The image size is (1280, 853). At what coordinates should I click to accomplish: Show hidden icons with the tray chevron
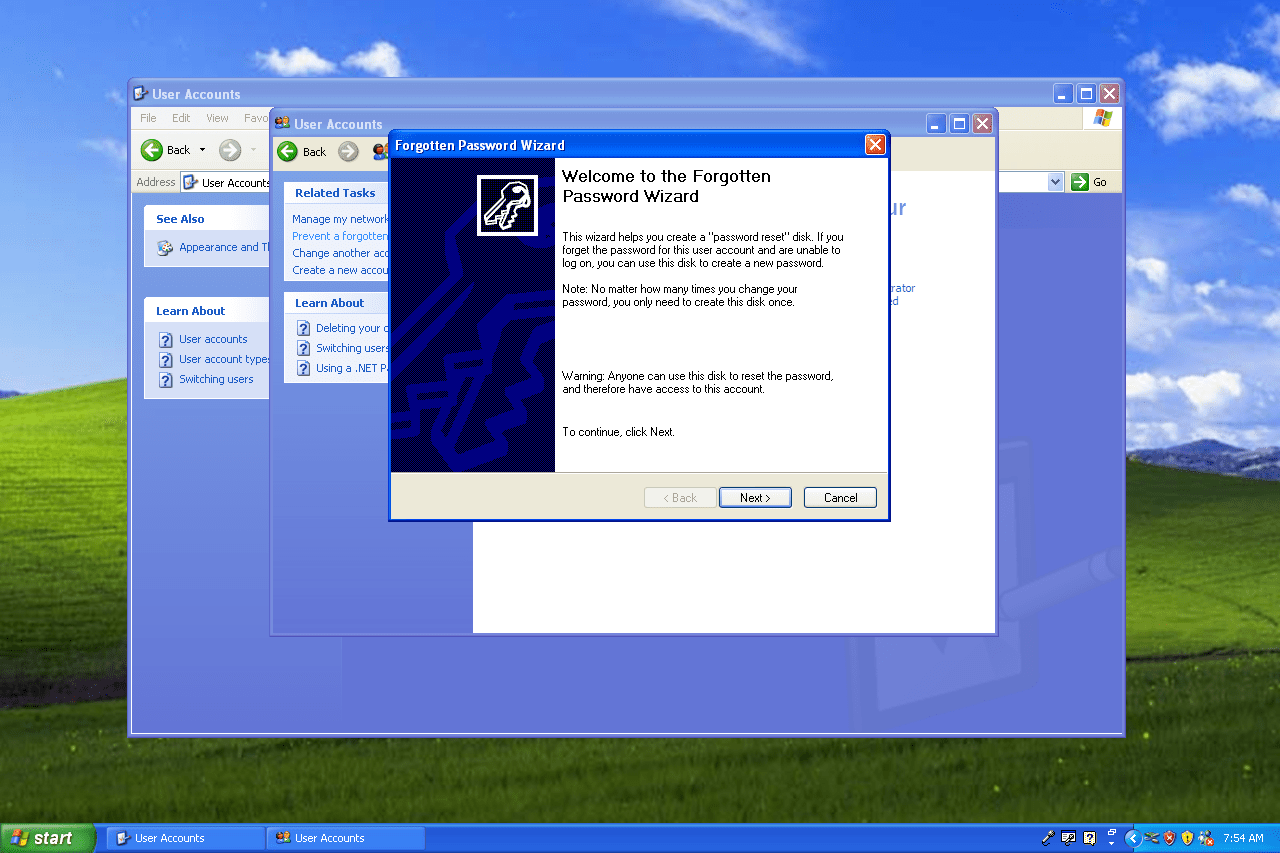coord(1131,838)
